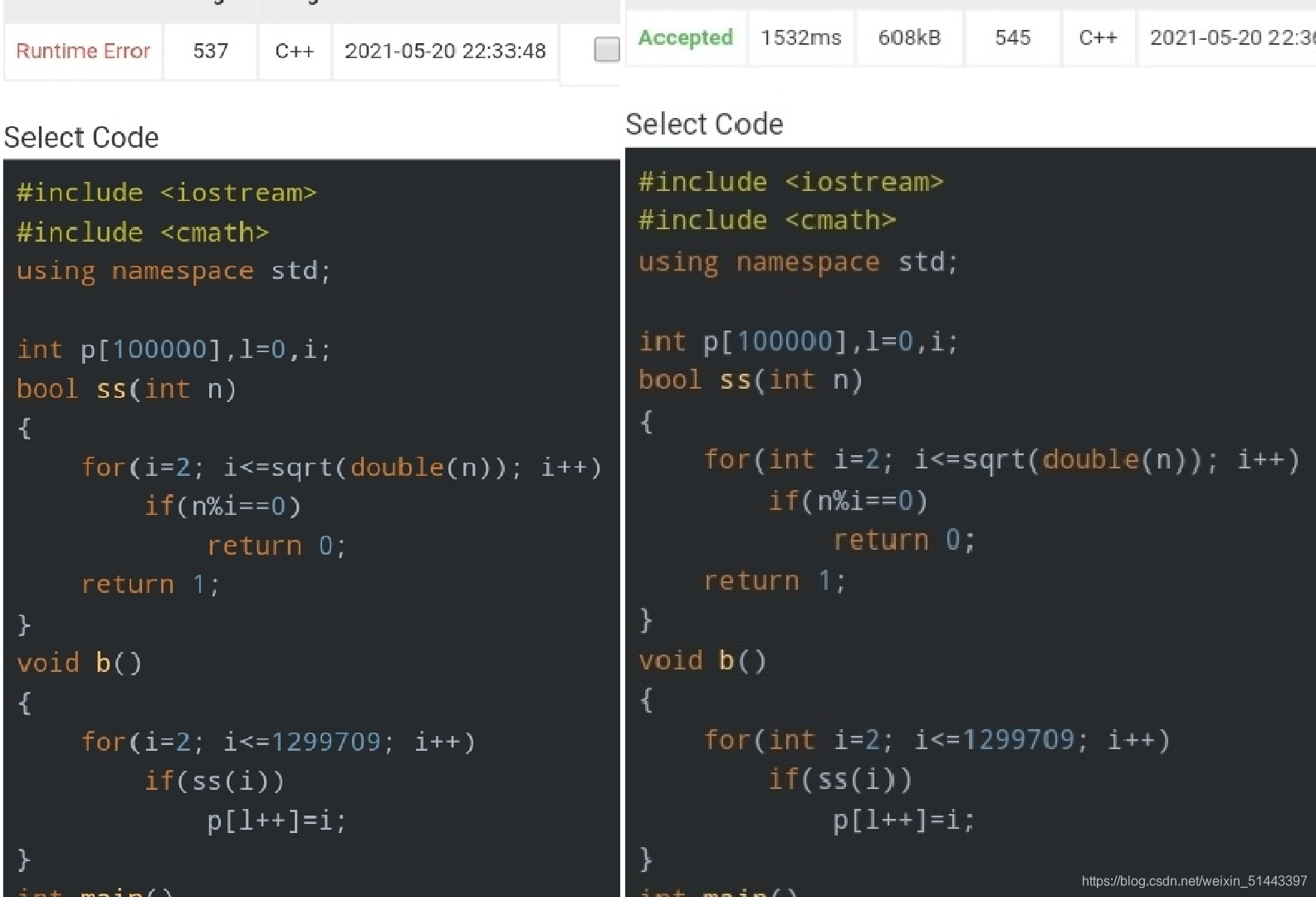Click 'for(int i=2; i<=sqrt(double(n)); i++)' line in right code
Screen dimensions: 1316x897
tap(1002, 459)
